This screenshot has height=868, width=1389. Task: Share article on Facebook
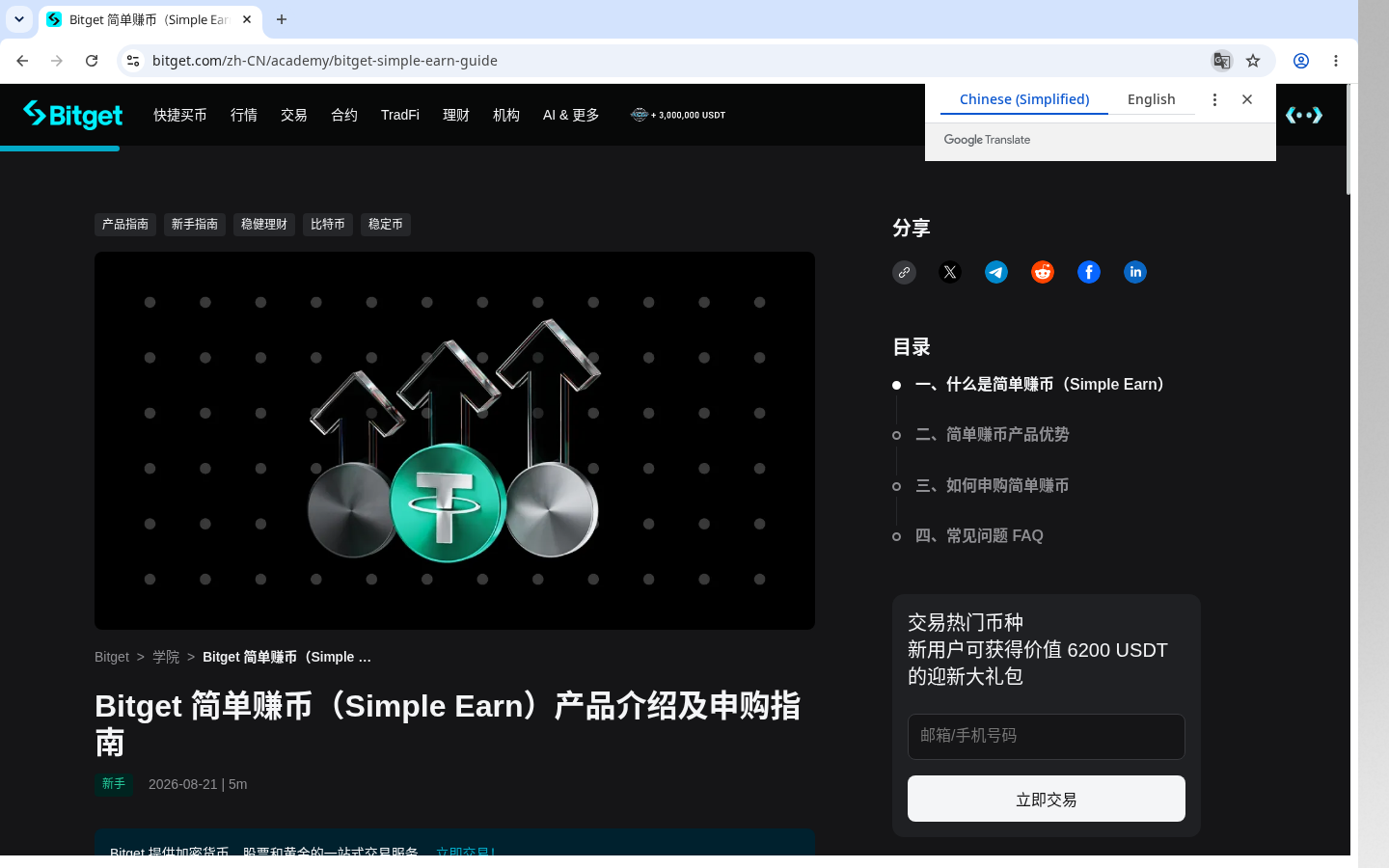(x=1089, y=272)
